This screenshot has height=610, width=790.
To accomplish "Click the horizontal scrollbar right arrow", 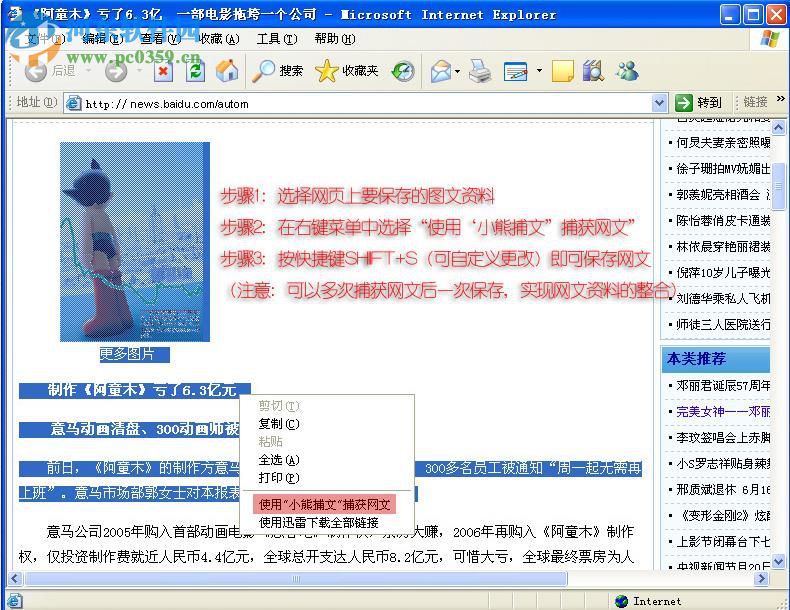I will coord(761,578).
